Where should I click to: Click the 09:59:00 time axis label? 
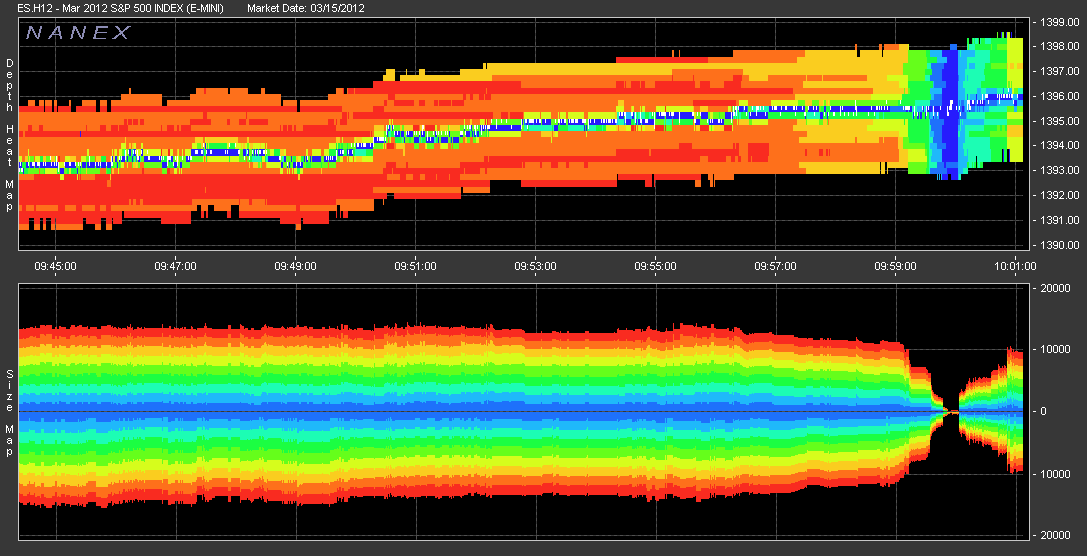(896, 266)
